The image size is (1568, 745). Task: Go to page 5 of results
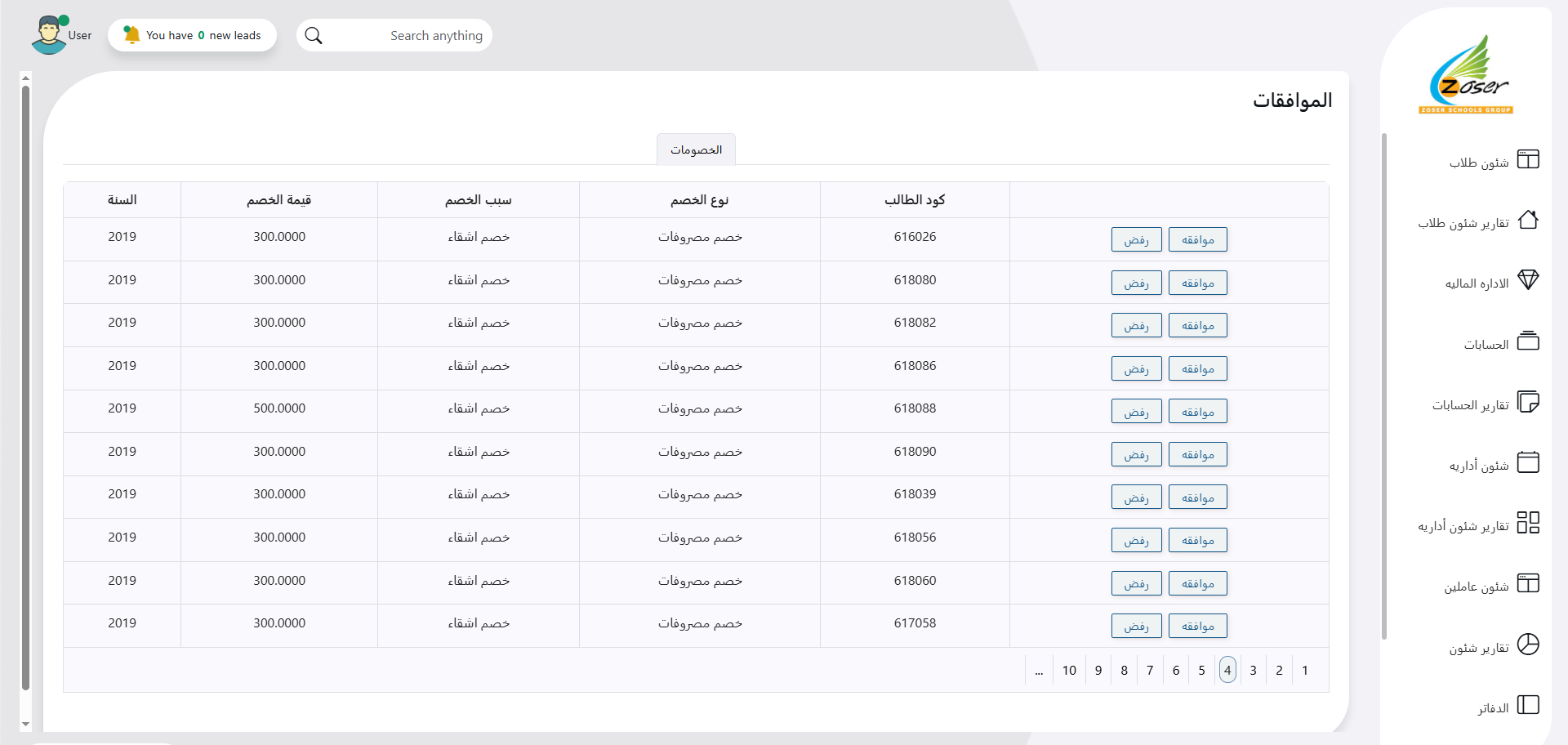[1201, 671]
